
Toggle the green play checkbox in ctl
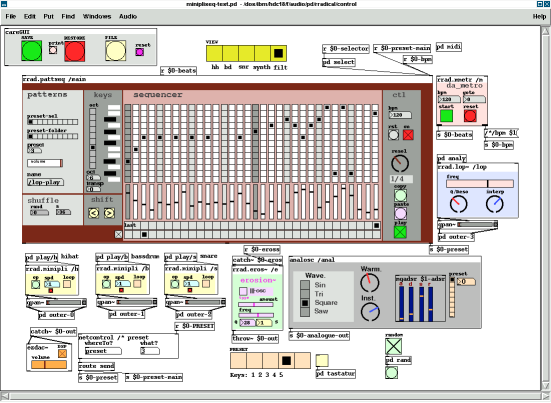click(x=400, y=232)
